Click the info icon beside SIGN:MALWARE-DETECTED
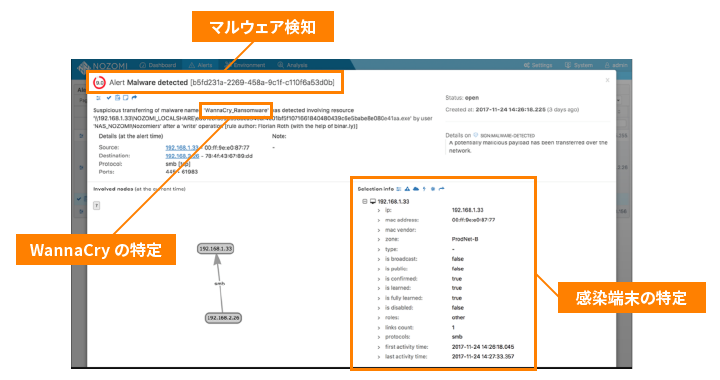 pyautogui.click(x=476, y=135)
